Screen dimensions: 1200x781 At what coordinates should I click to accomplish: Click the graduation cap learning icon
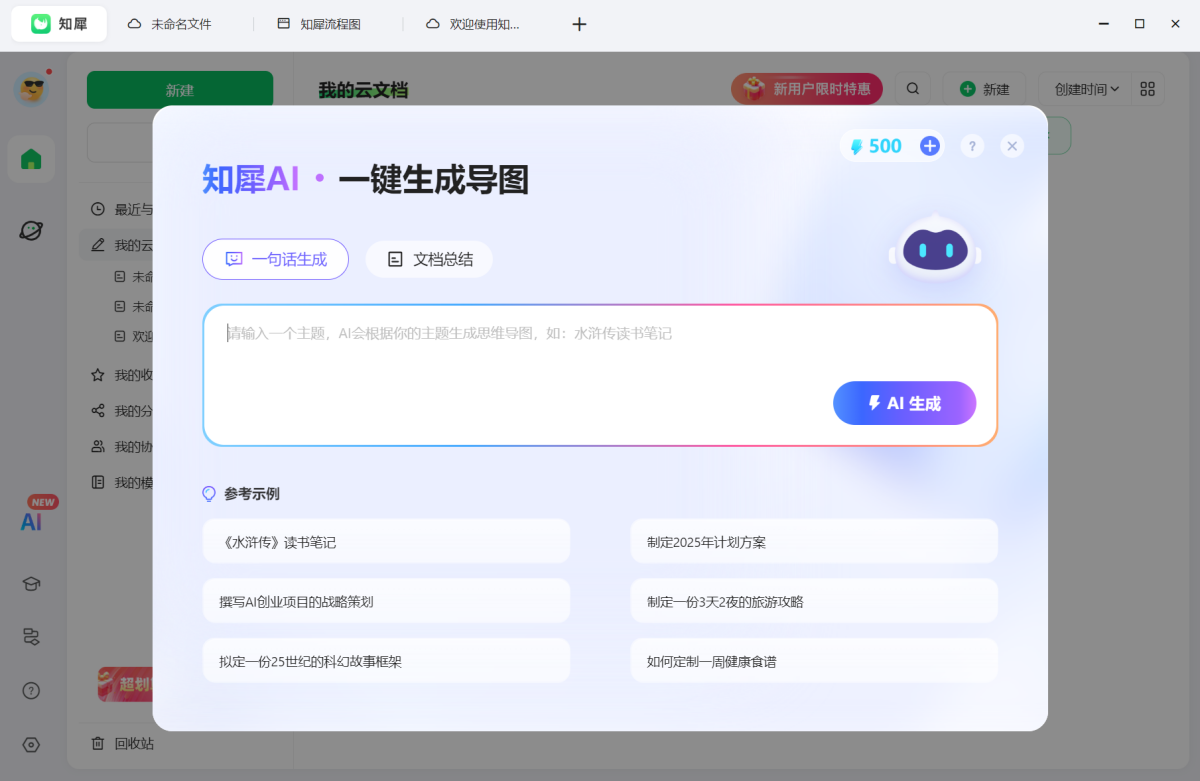(31, 583)
